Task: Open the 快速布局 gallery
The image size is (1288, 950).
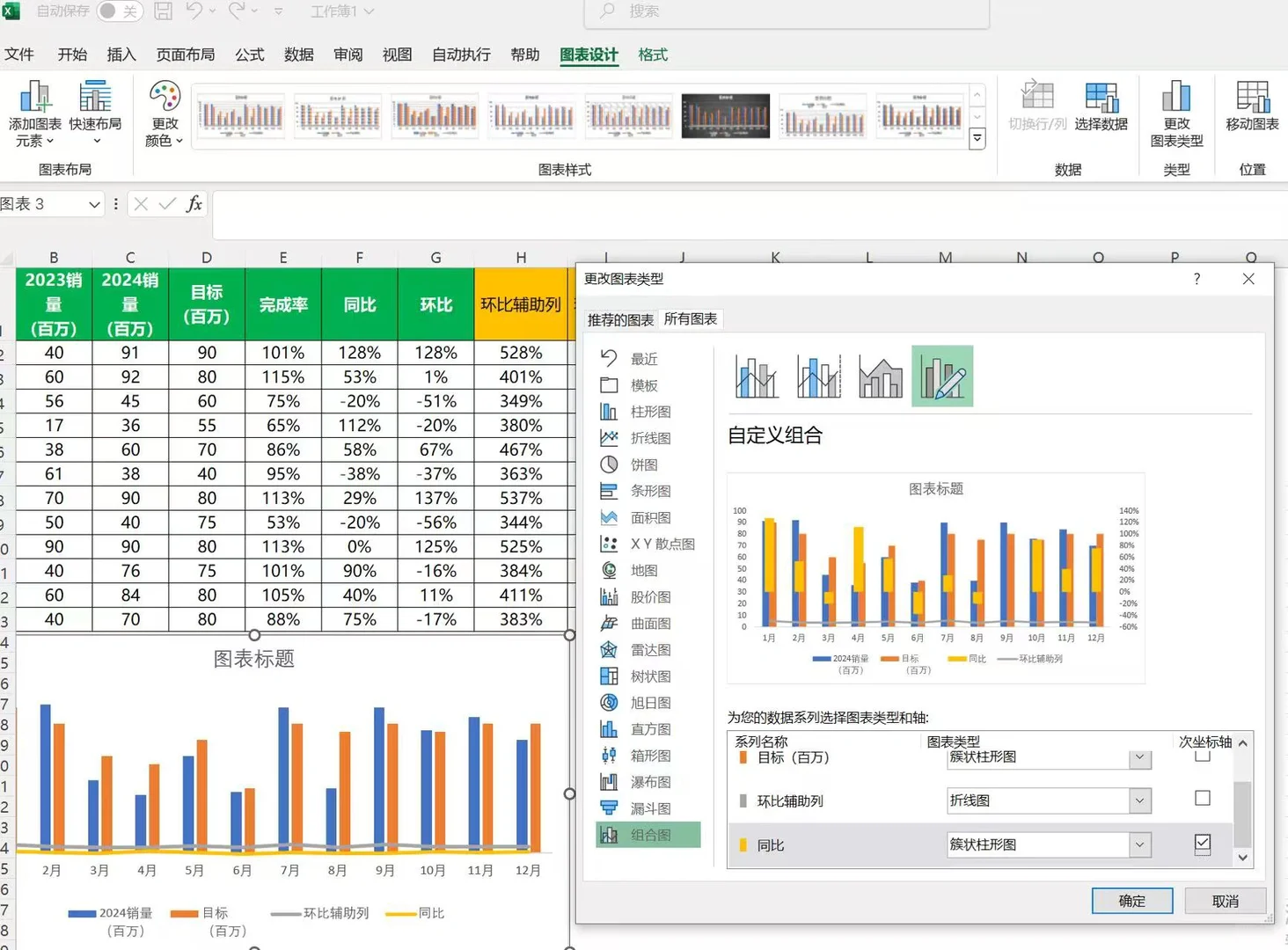Action: 95,113
